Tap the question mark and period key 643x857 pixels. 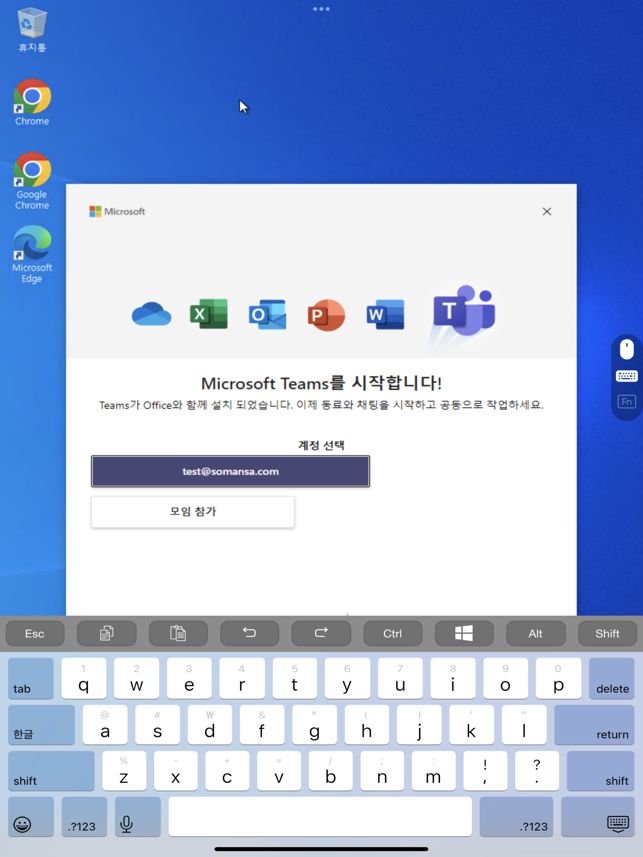(x=537, y=771)
